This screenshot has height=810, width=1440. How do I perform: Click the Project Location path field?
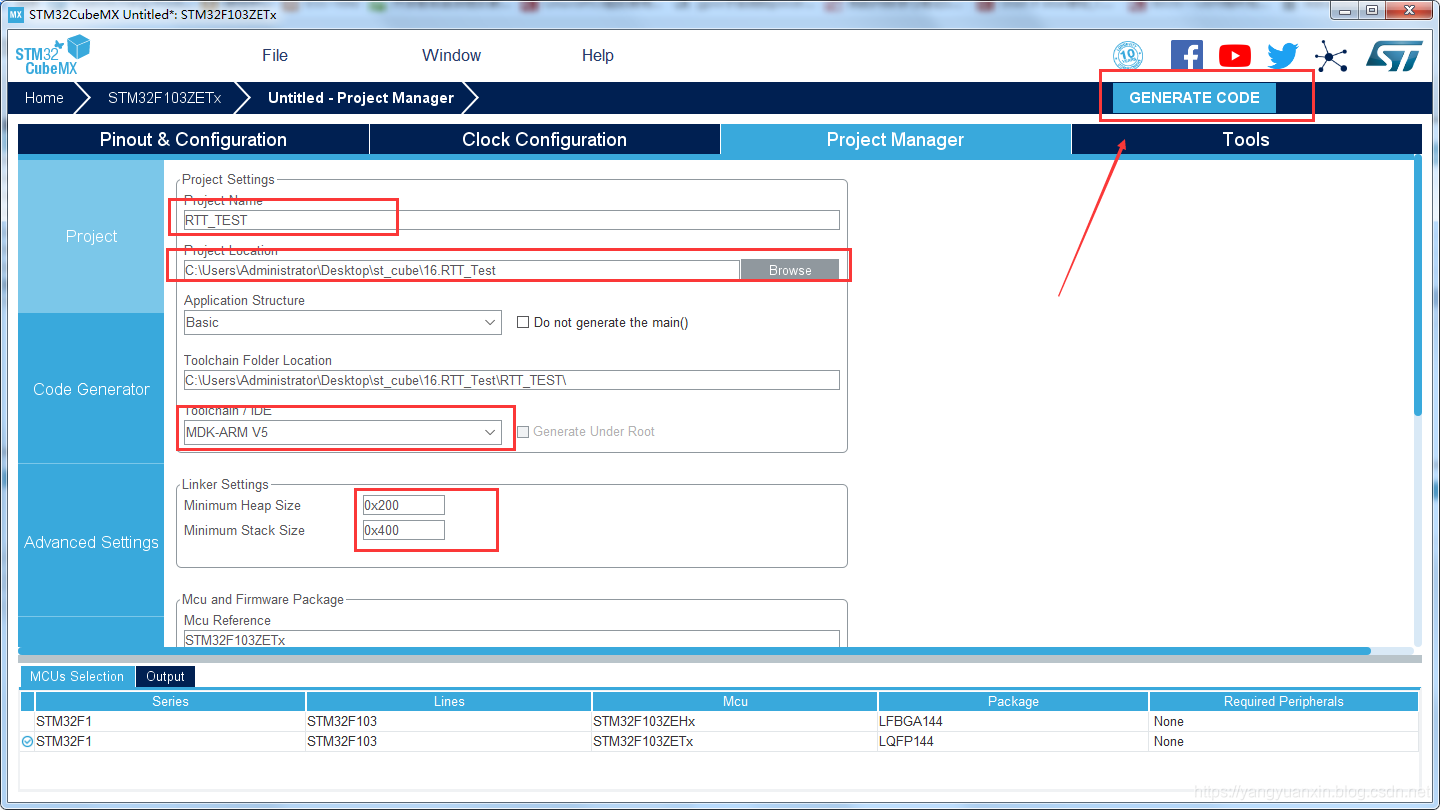coord(462,270)
